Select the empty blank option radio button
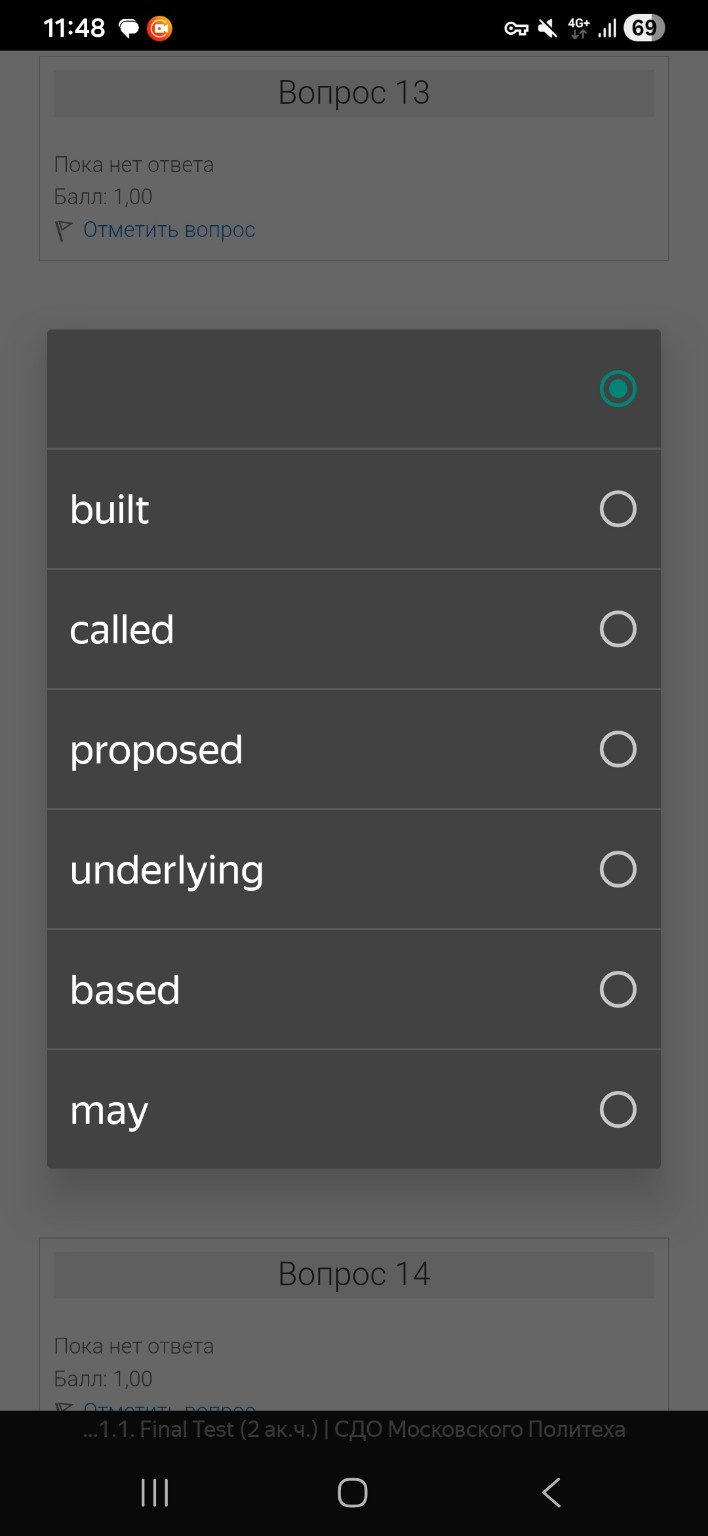Image resolution: width=708 pixels, height=1536 pixels. tap(617, 389)
